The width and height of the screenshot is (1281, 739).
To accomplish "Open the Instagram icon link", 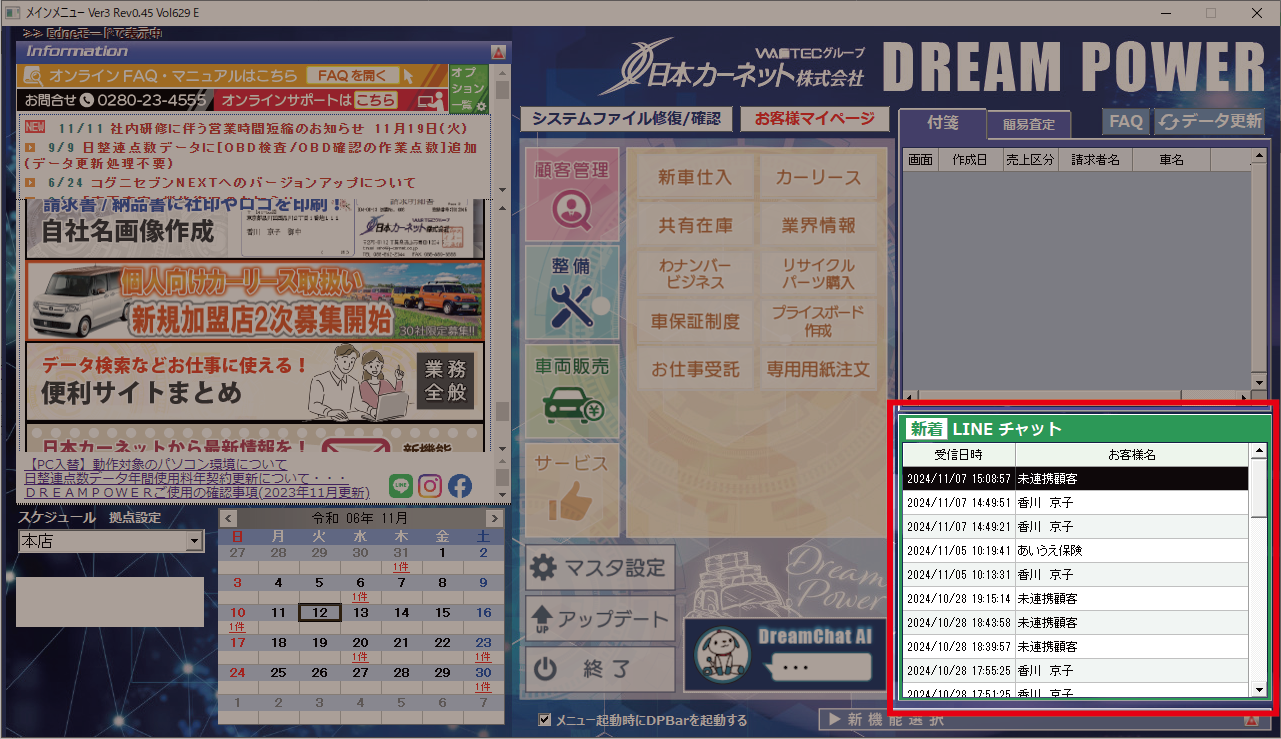I will click(x=430, y=485).
